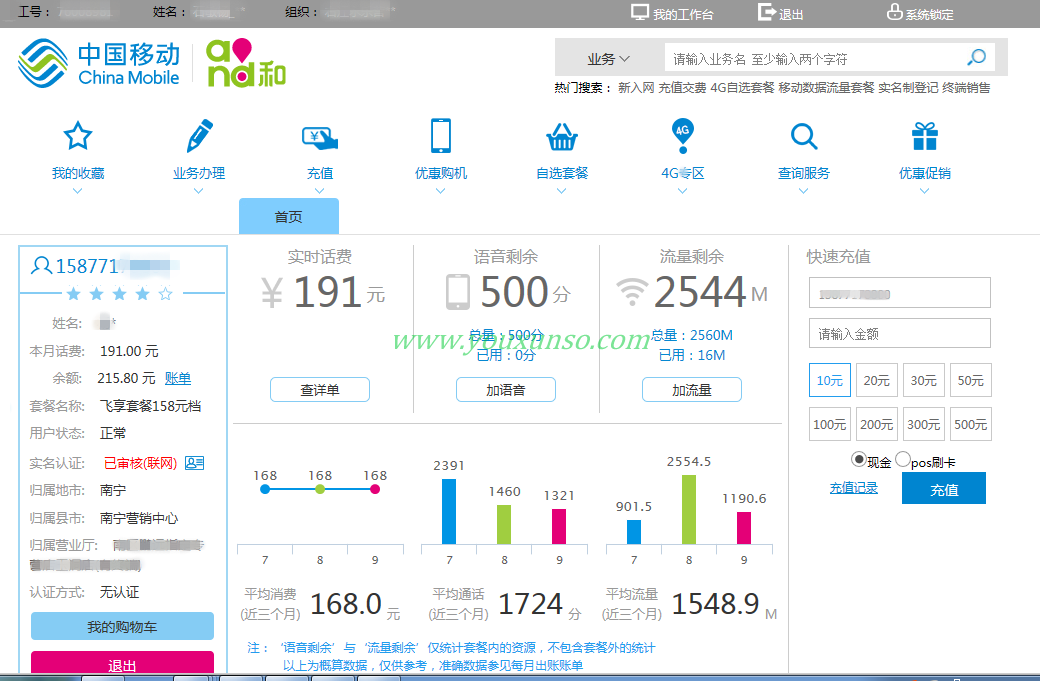Expand chevron under 我的收藏
Viewport: 1040px width, 681px height.
(x=78, y=191)
